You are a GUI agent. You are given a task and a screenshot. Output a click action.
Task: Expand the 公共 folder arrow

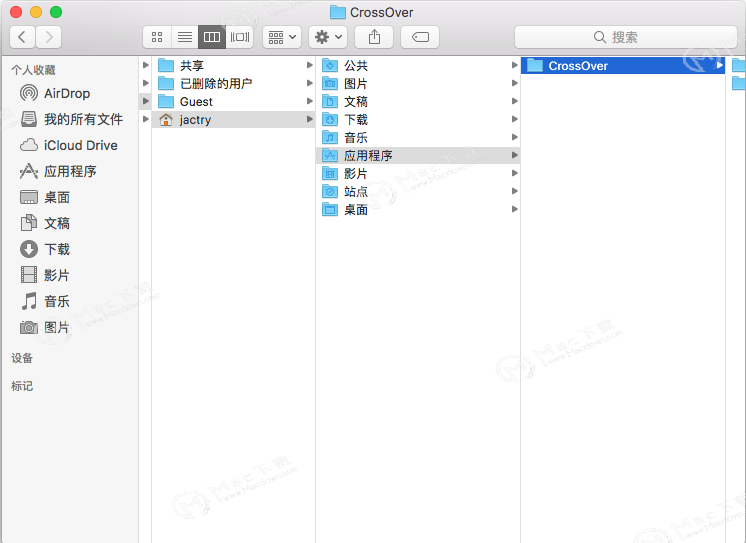tap(514, 65)
